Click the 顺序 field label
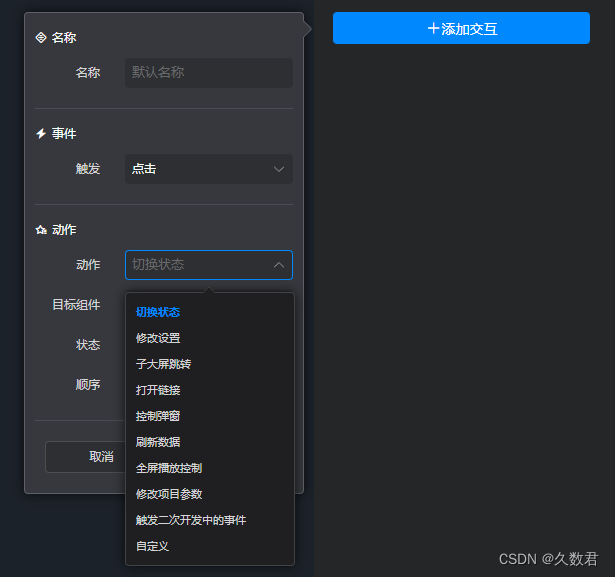The height and width of the screenshot is (577, 615). (88, 384)
